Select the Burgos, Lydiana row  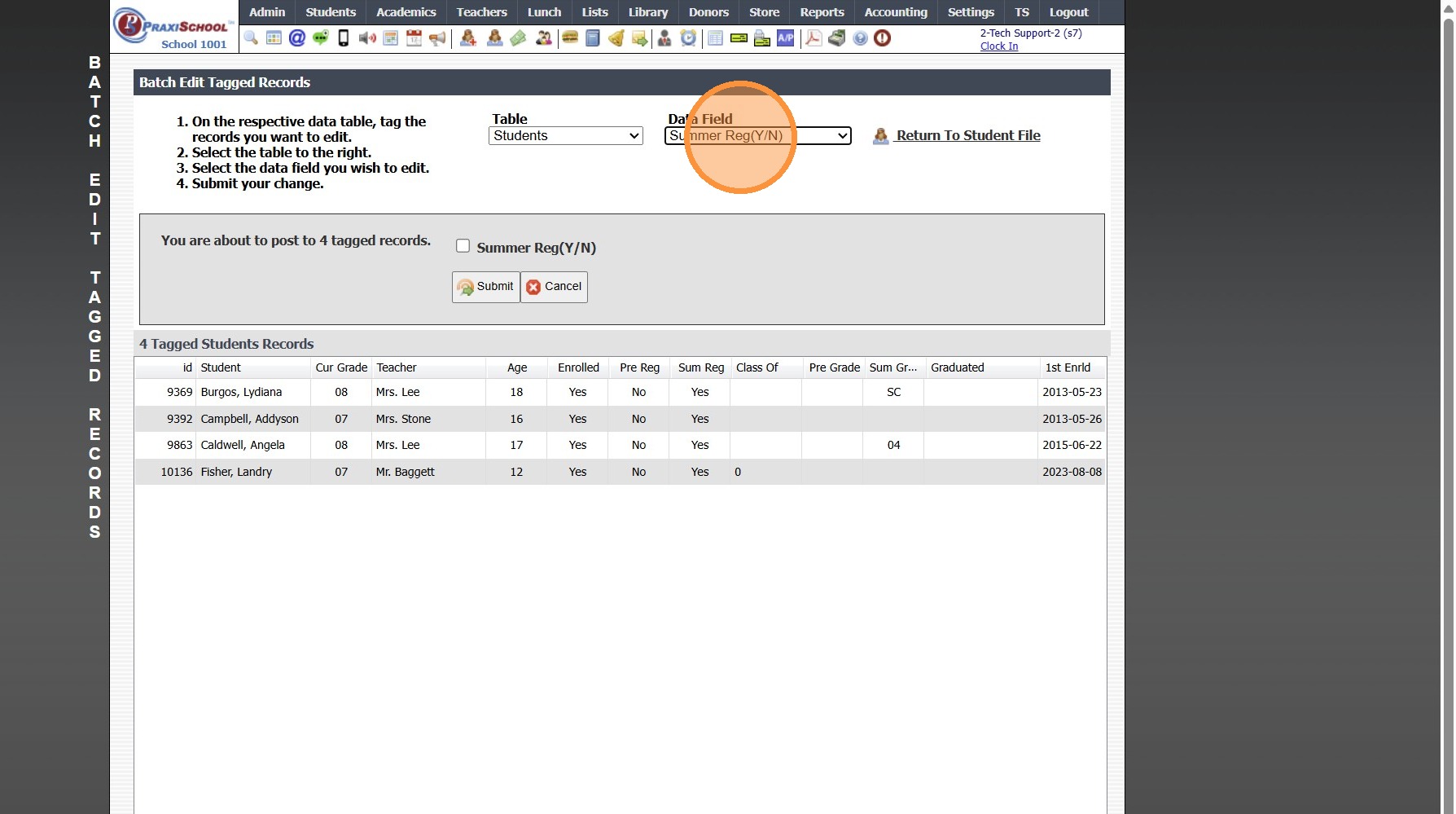coord(620,392)
